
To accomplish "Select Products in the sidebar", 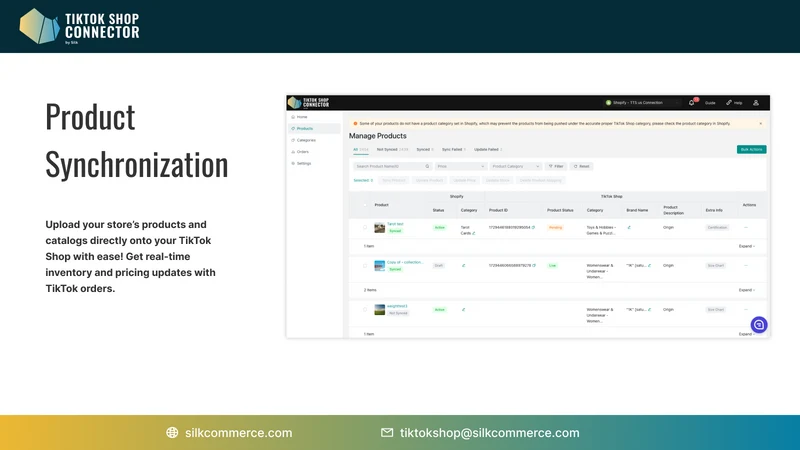I will tap(314, 129).
